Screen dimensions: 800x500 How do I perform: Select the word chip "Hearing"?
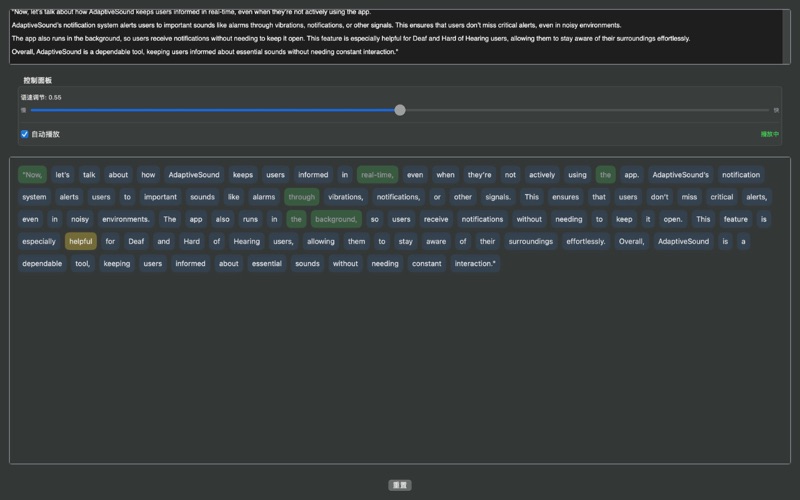point(246,241)
